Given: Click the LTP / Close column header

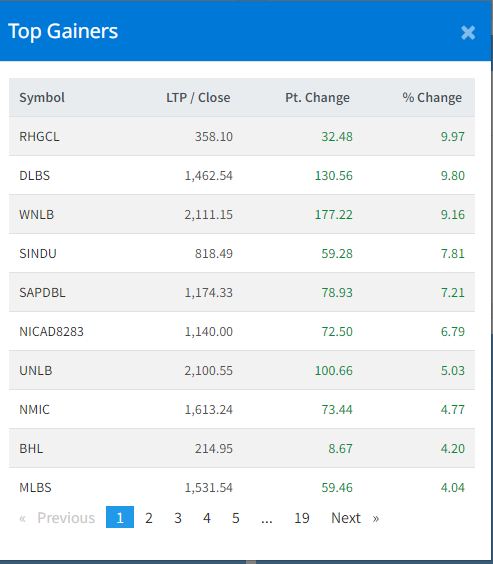Looking at the screenshot, I should [198, 97].
